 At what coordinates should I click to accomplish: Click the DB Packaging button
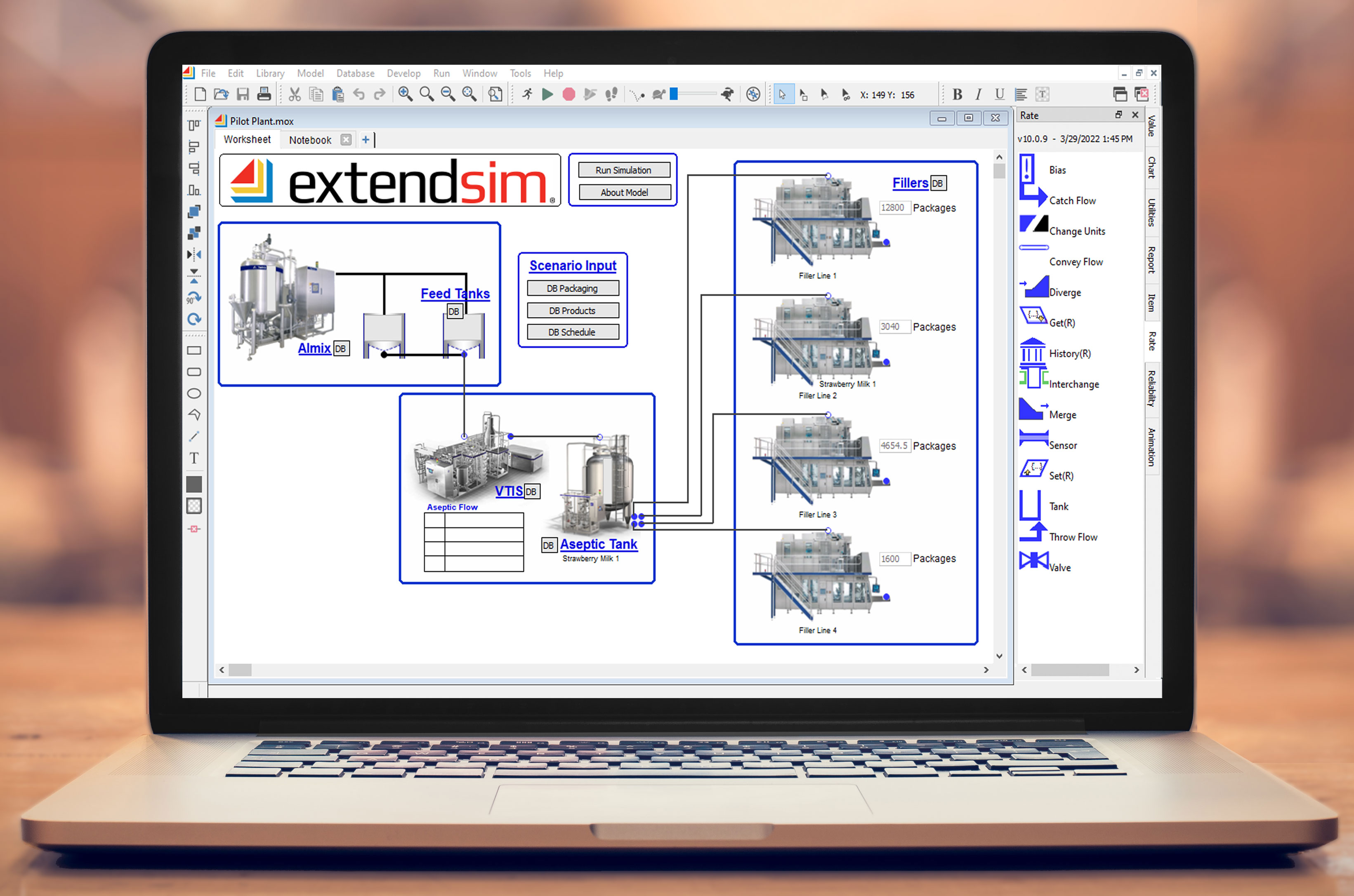pyautogui.click(x=572, y=289)
